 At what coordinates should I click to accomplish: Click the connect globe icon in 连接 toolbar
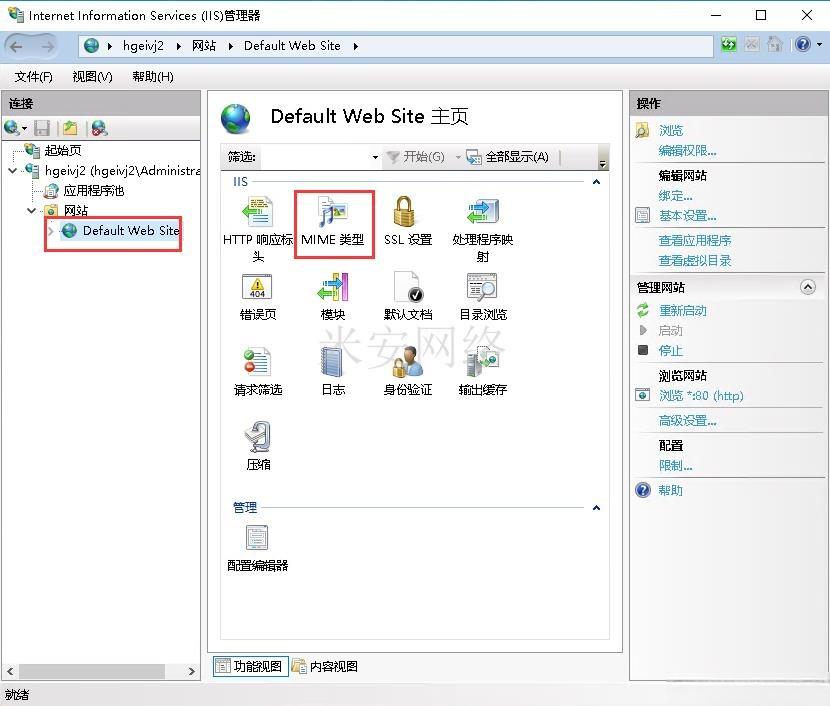12,128
